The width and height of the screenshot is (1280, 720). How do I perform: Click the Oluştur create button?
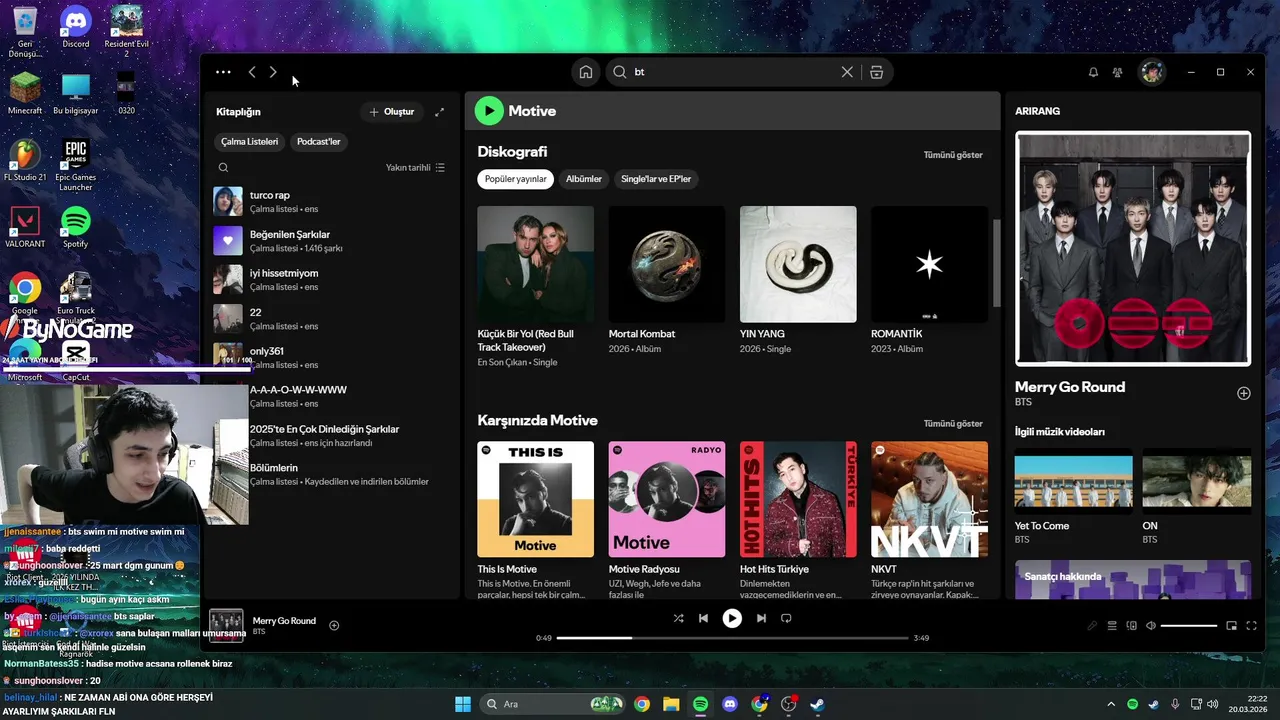pyautogui.click(x=392, y=112)
